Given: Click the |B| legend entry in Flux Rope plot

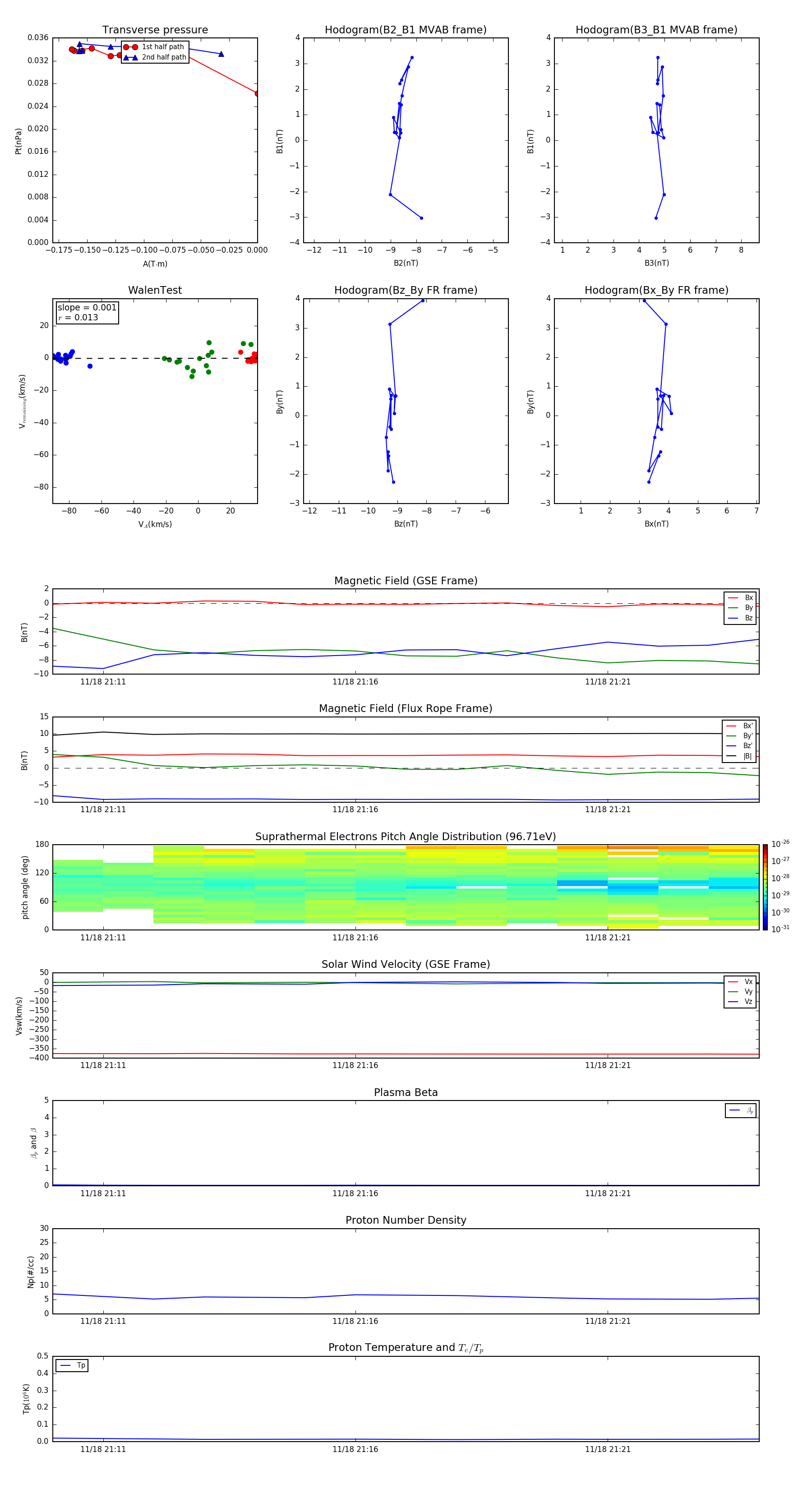Looking at the screenshot, I should click(x=739, y=756).
